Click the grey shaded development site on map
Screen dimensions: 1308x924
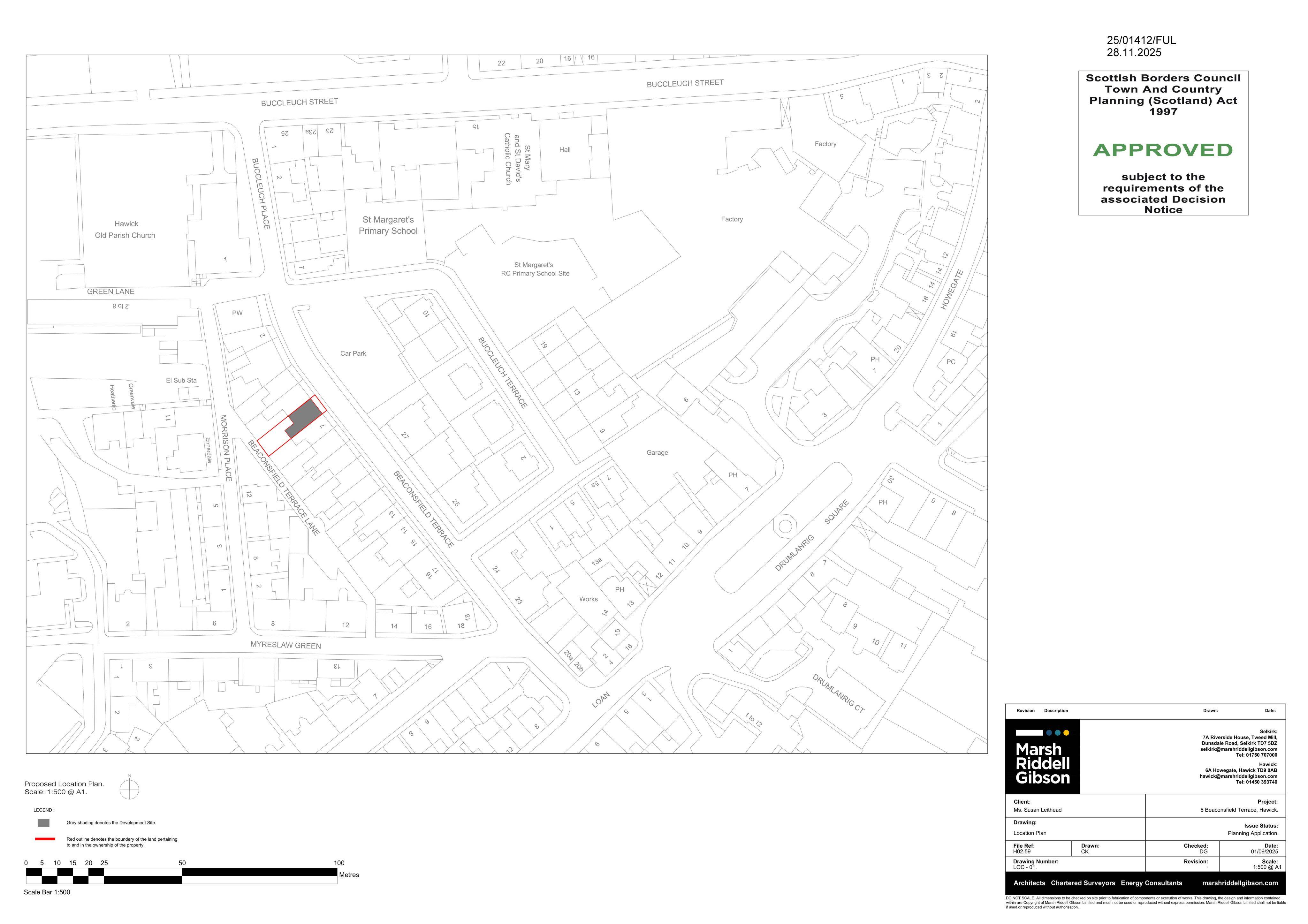coord(305,418)
